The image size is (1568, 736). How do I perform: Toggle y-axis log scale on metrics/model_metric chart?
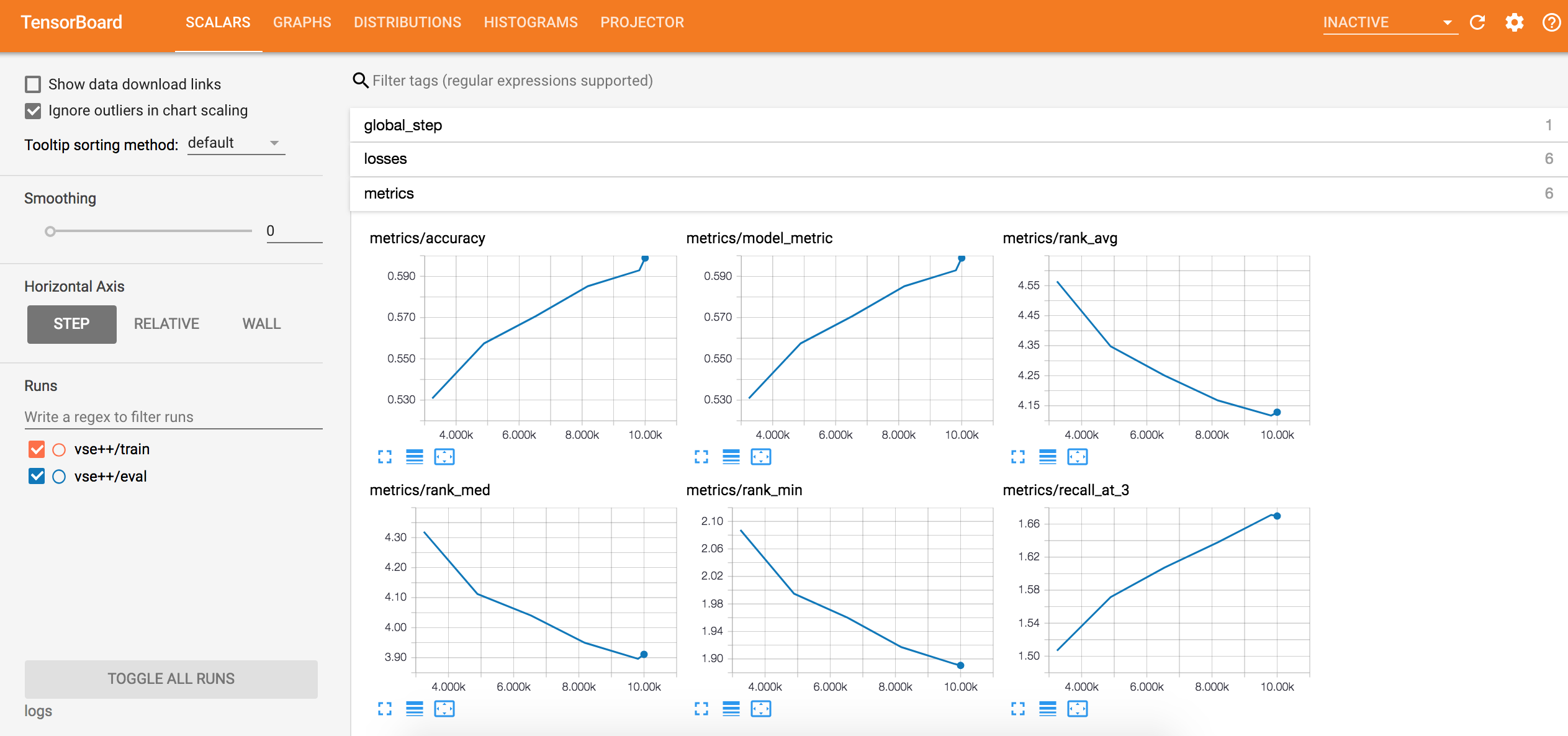click(x=731, y=457)
